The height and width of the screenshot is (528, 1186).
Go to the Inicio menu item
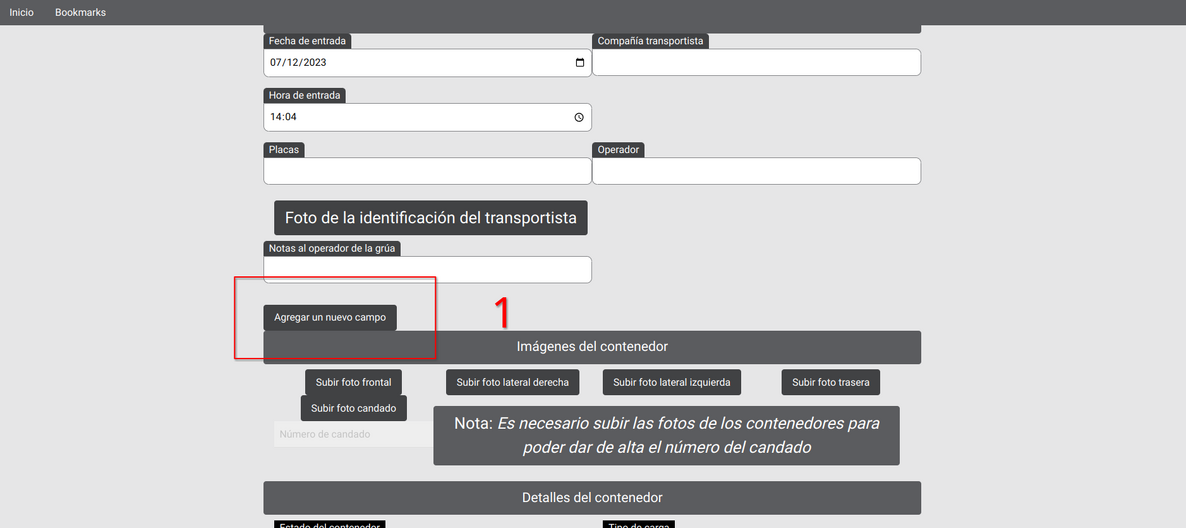21,12
